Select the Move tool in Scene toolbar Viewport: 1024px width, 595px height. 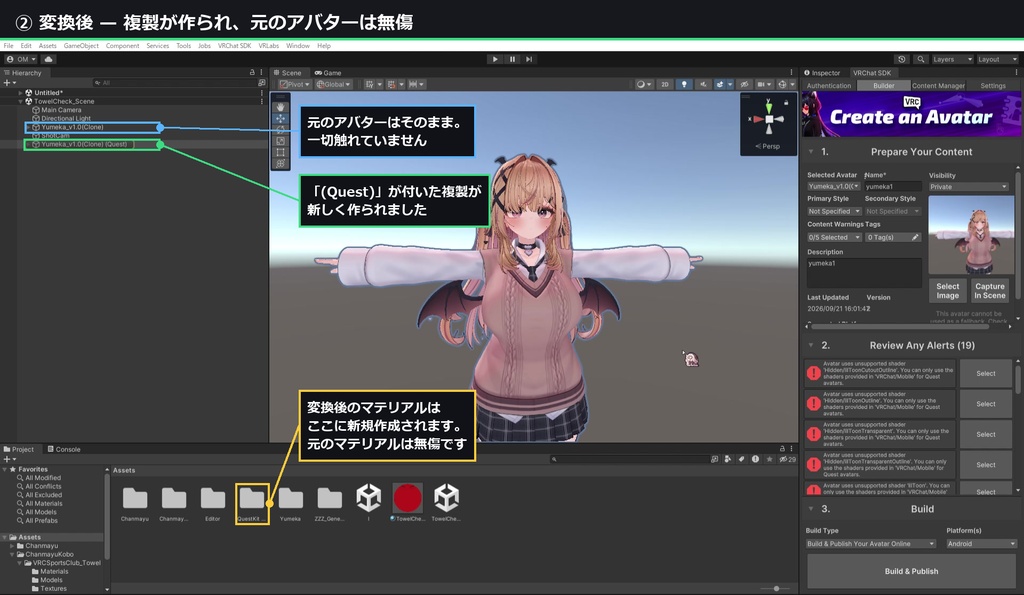click(281, 118)
